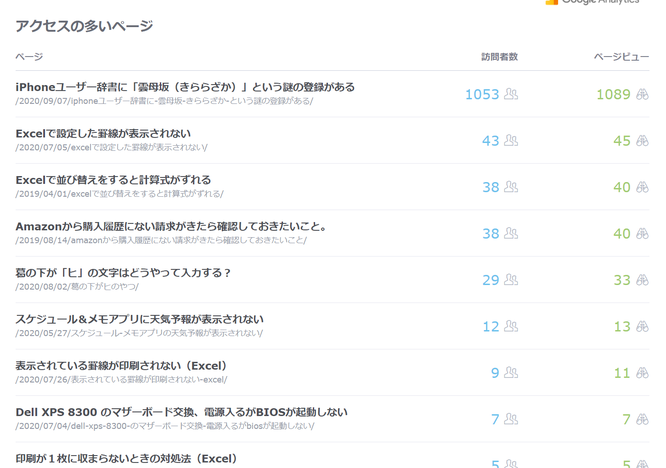Click visitors icon beside 9

tap(511, 373)
